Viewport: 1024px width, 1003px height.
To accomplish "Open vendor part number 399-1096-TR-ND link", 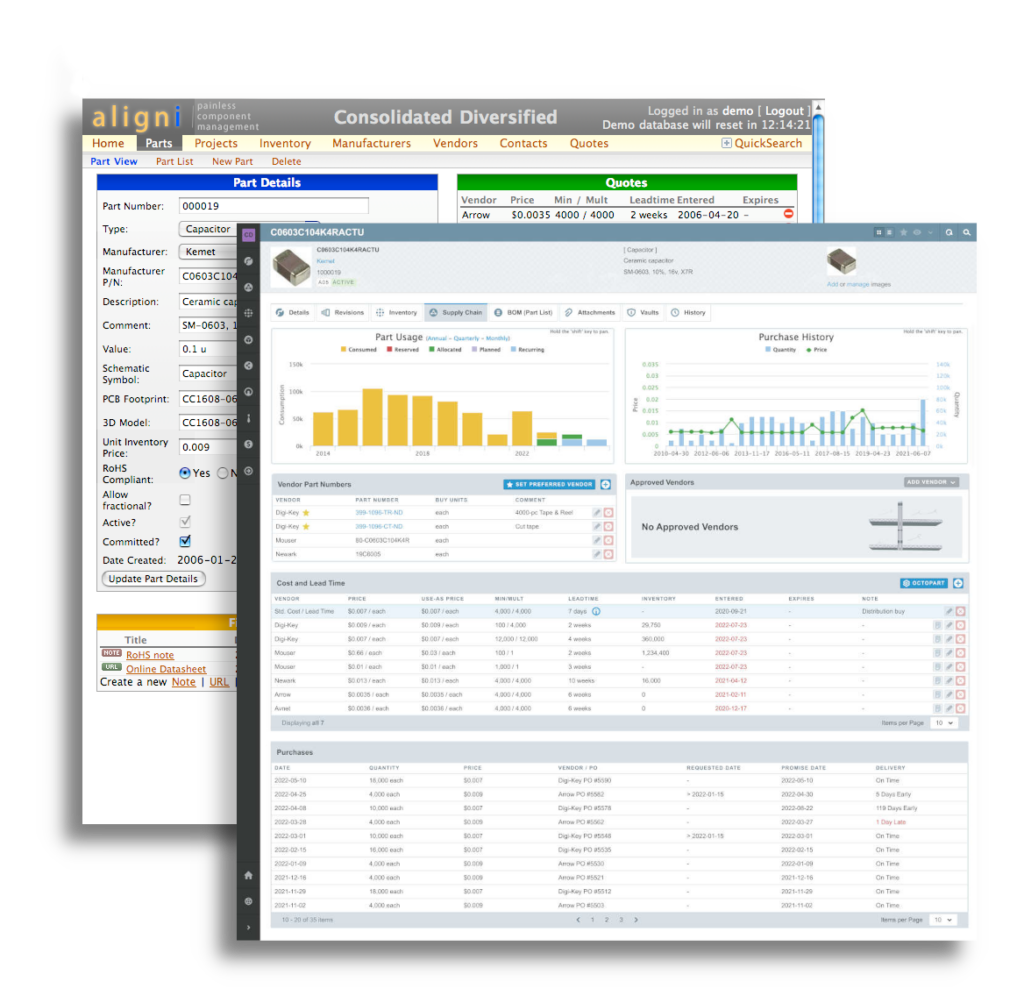I will pyautogui.click(x=379, y=513).
